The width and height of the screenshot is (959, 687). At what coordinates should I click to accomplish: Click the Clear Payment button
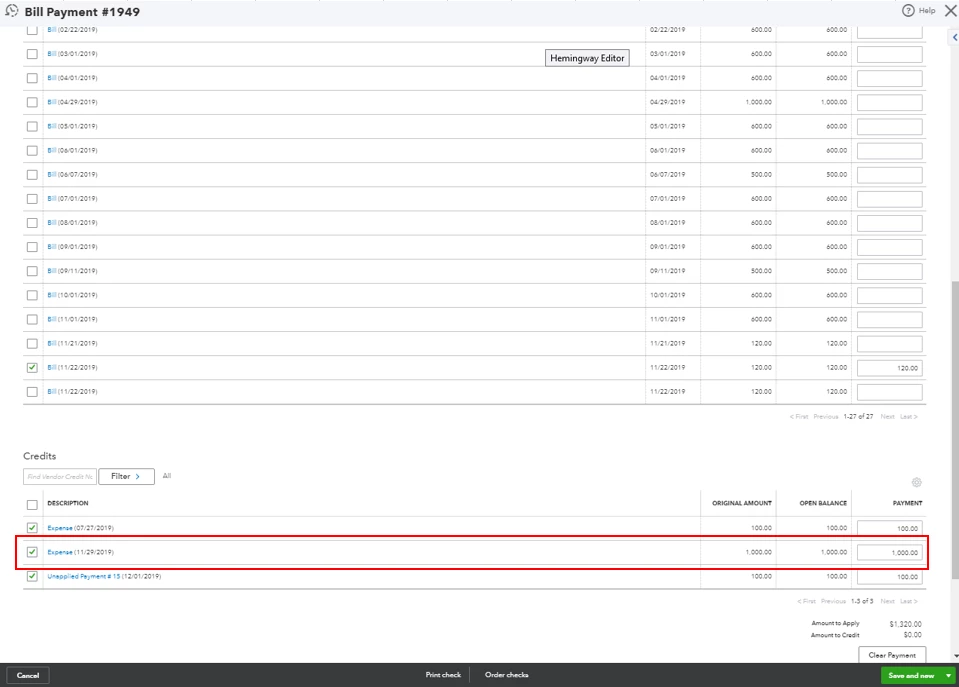coord(892,655)
